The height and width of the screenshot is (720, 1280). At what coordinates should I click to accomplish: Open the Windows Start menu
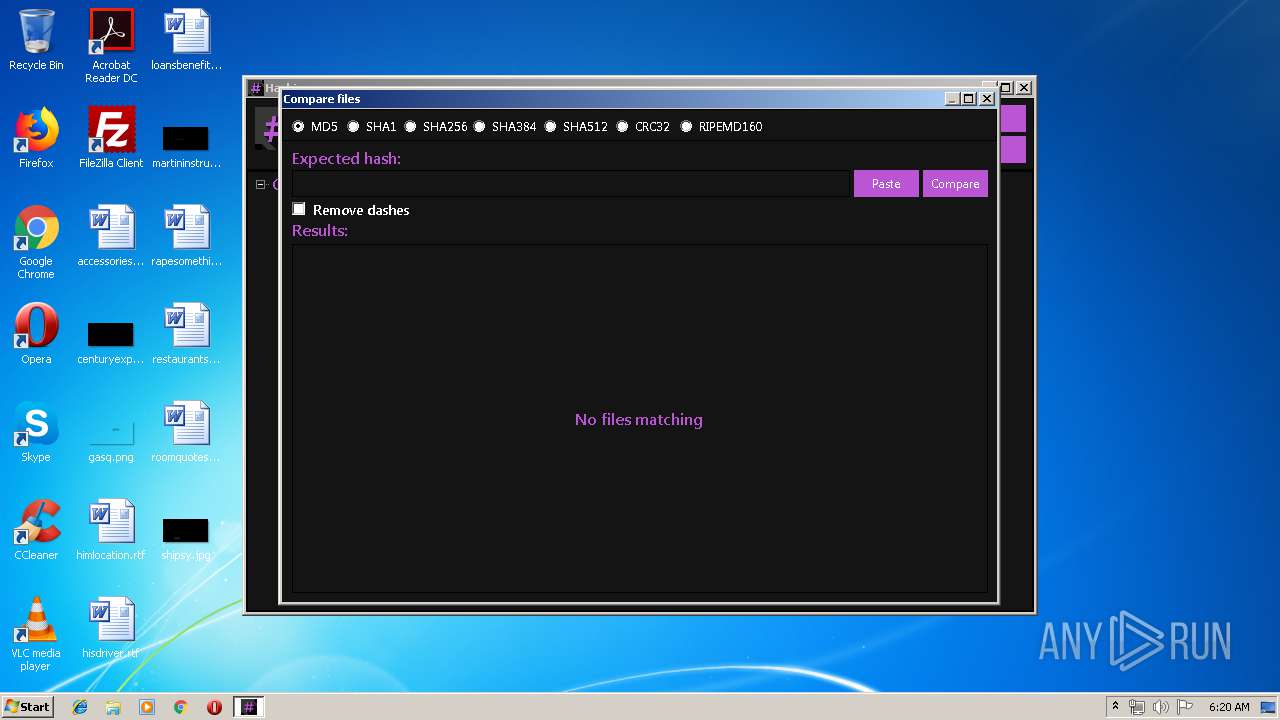(28, 706)
